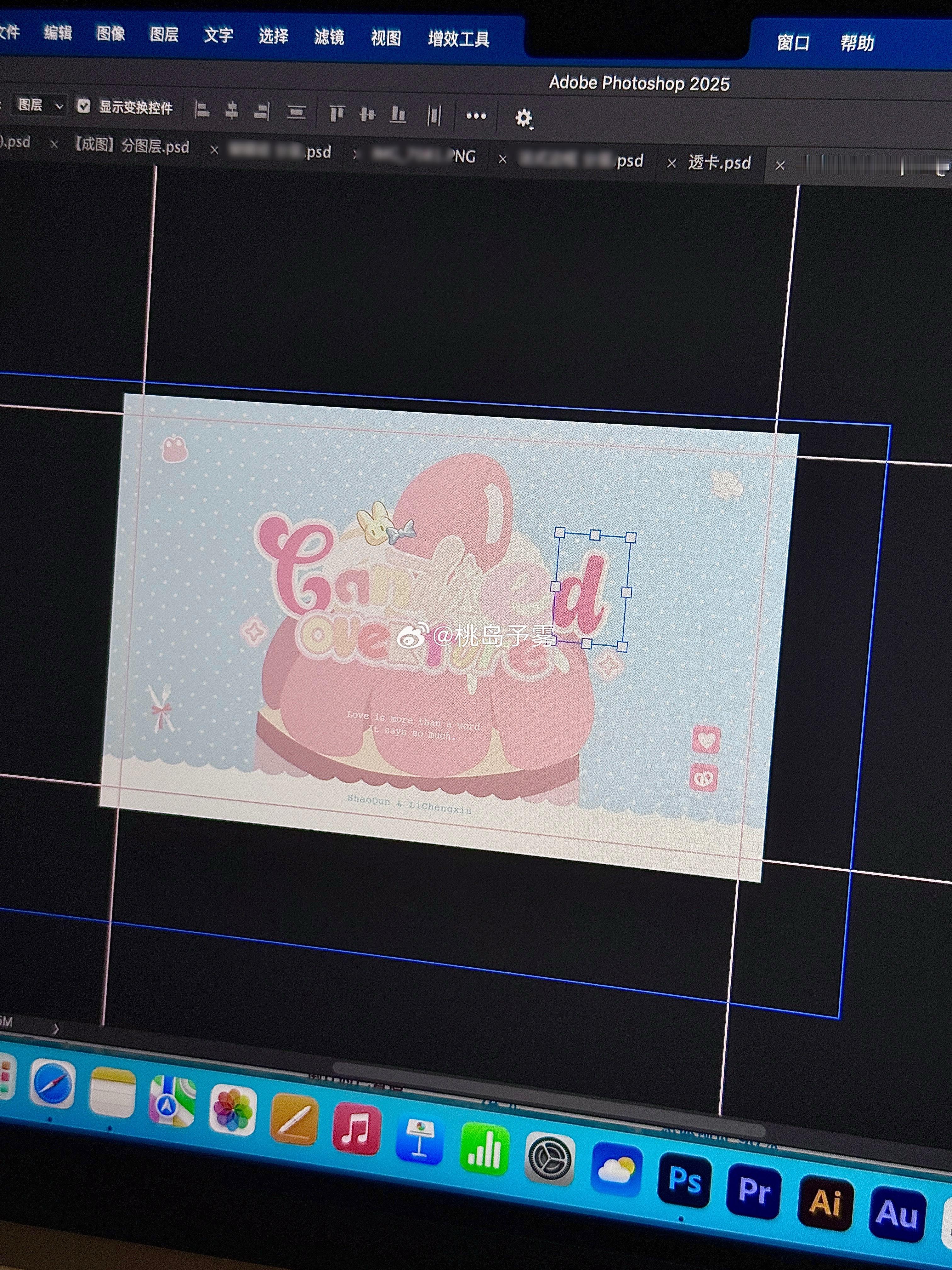Click the distribute vertically icon
Screen dimensions: 952x1270
point(296,112)
